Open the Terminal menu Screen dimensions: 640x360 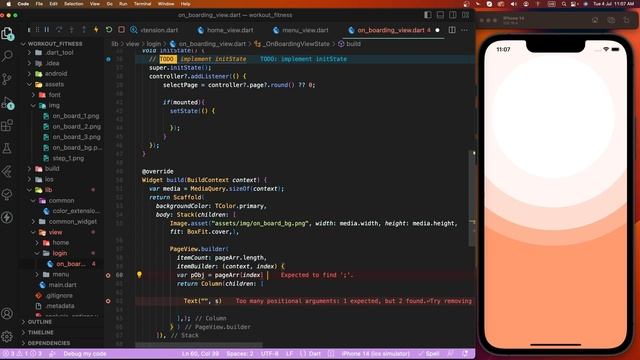(x=142, y=4)
